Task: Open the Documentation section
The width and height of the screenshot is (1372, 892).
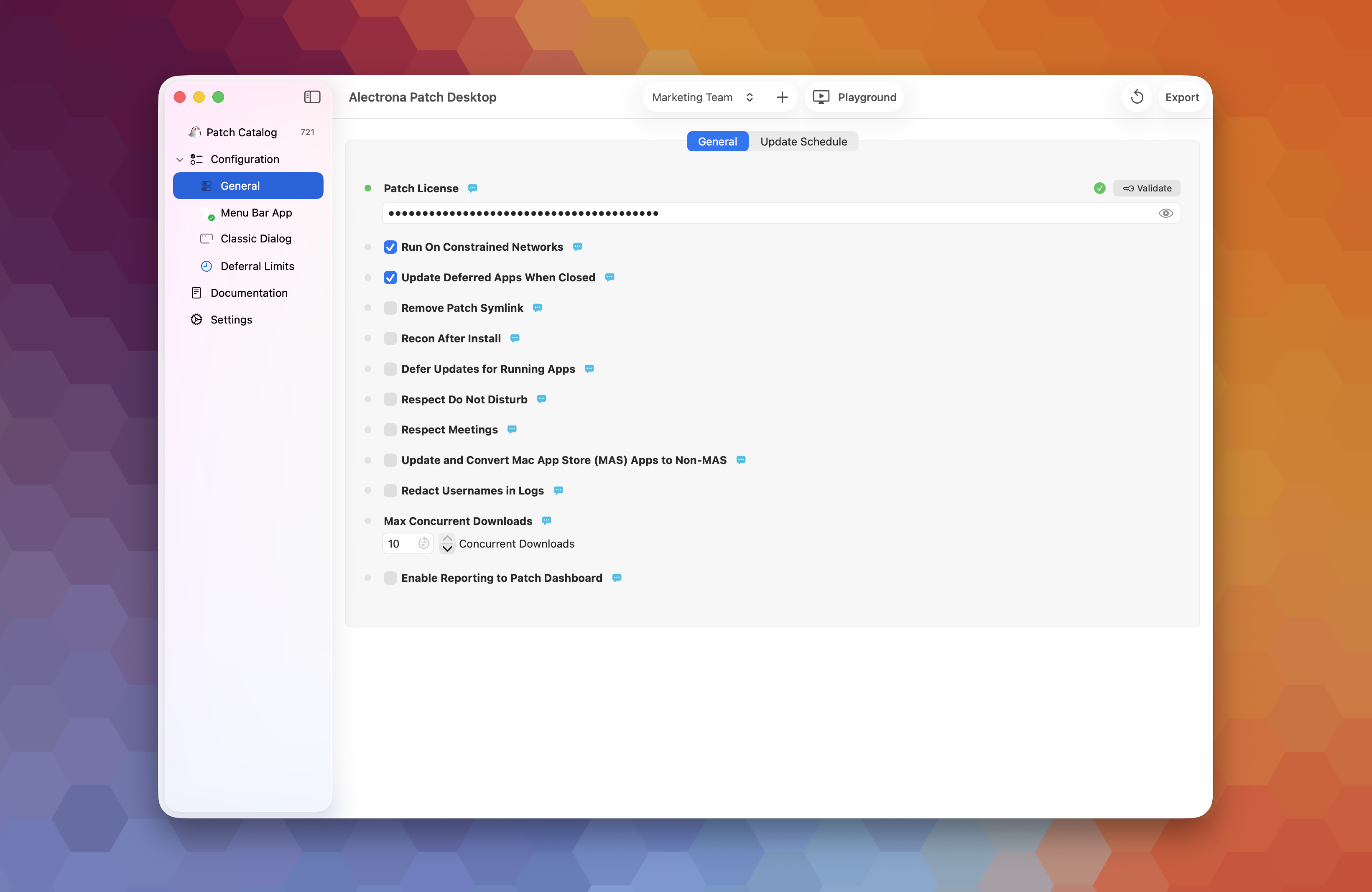Action: pyautogui.click(x=248, y=293)
